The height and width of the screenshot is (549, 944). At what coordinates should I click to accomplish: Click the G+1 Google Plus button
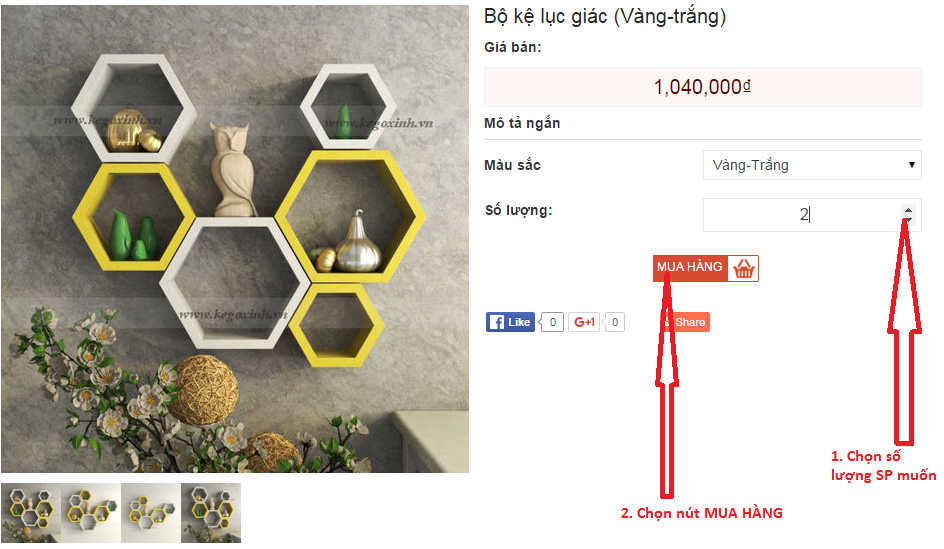(584, 322)
